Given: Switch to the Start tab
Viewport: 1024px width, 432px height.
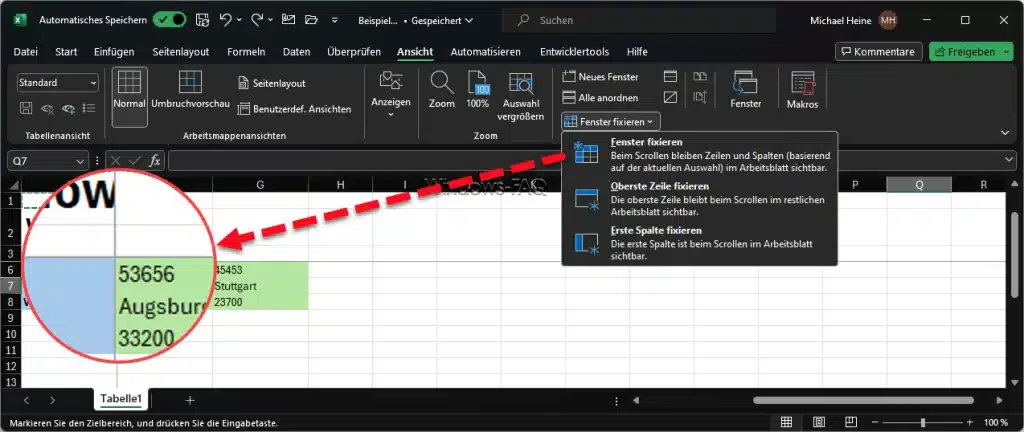Looking at the screenshot, I should (66, 52).
